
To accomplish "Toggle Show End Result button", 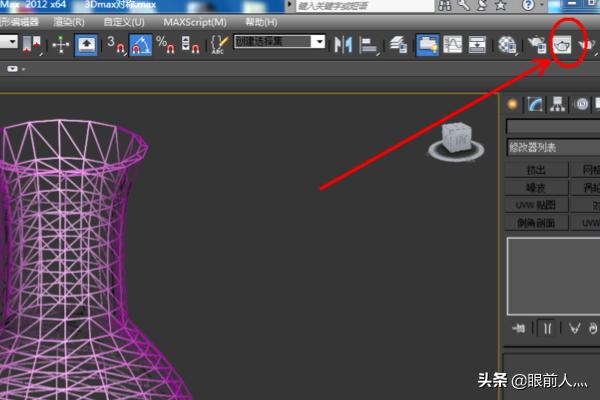I will pos(547,328).
